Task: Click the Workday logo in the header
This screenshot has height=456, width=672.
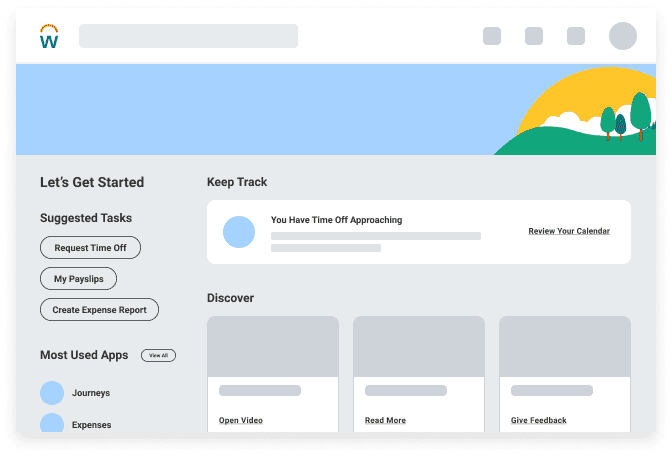Action: point(49,37)
